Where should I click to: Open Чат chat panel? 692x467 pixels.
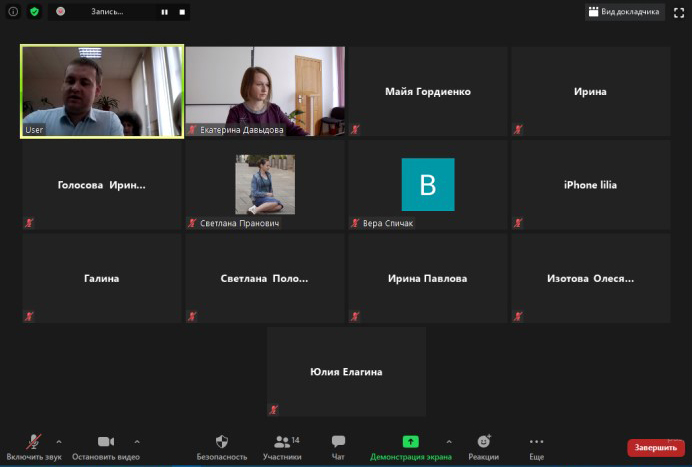tap(338, 447)
